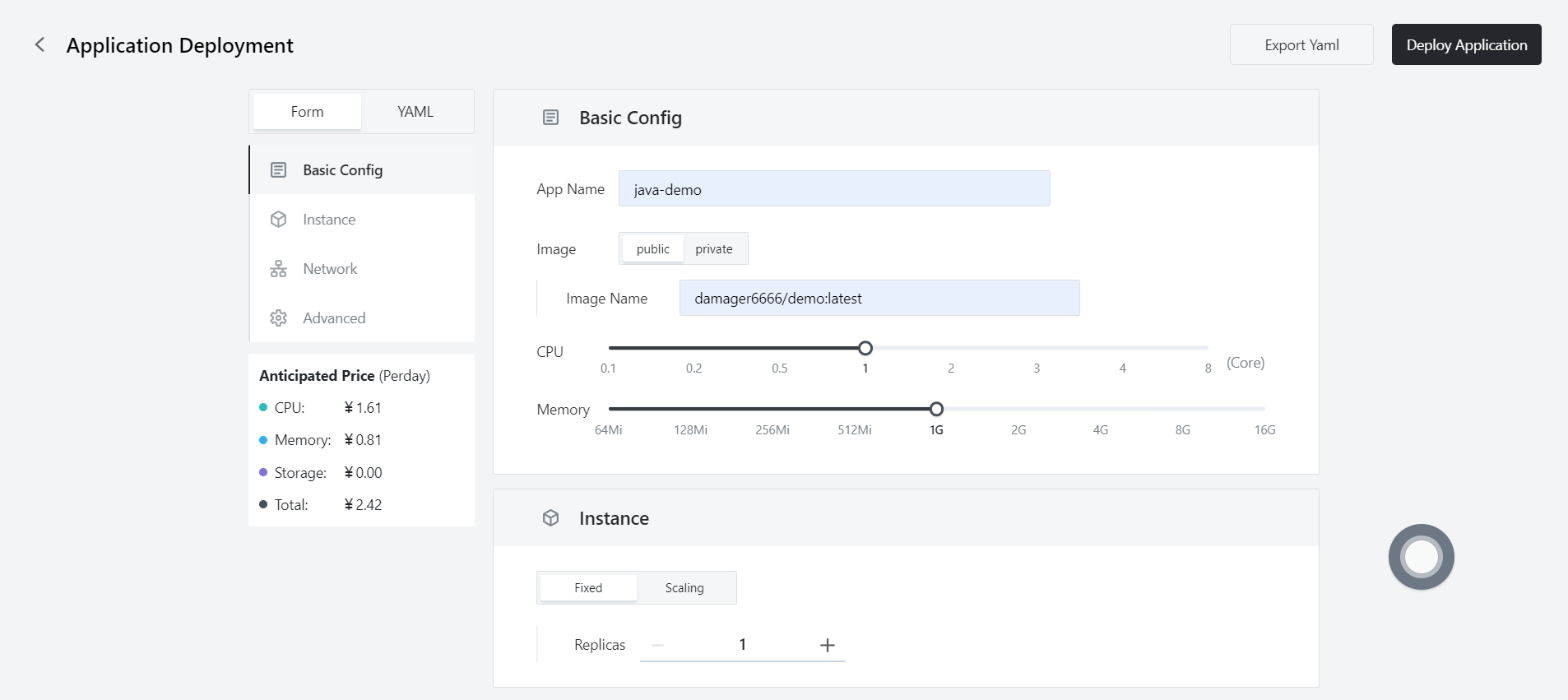Choose Fixed instance mode
The height and width of the screenshot is (700, 1568).
(x=588, y=588)
